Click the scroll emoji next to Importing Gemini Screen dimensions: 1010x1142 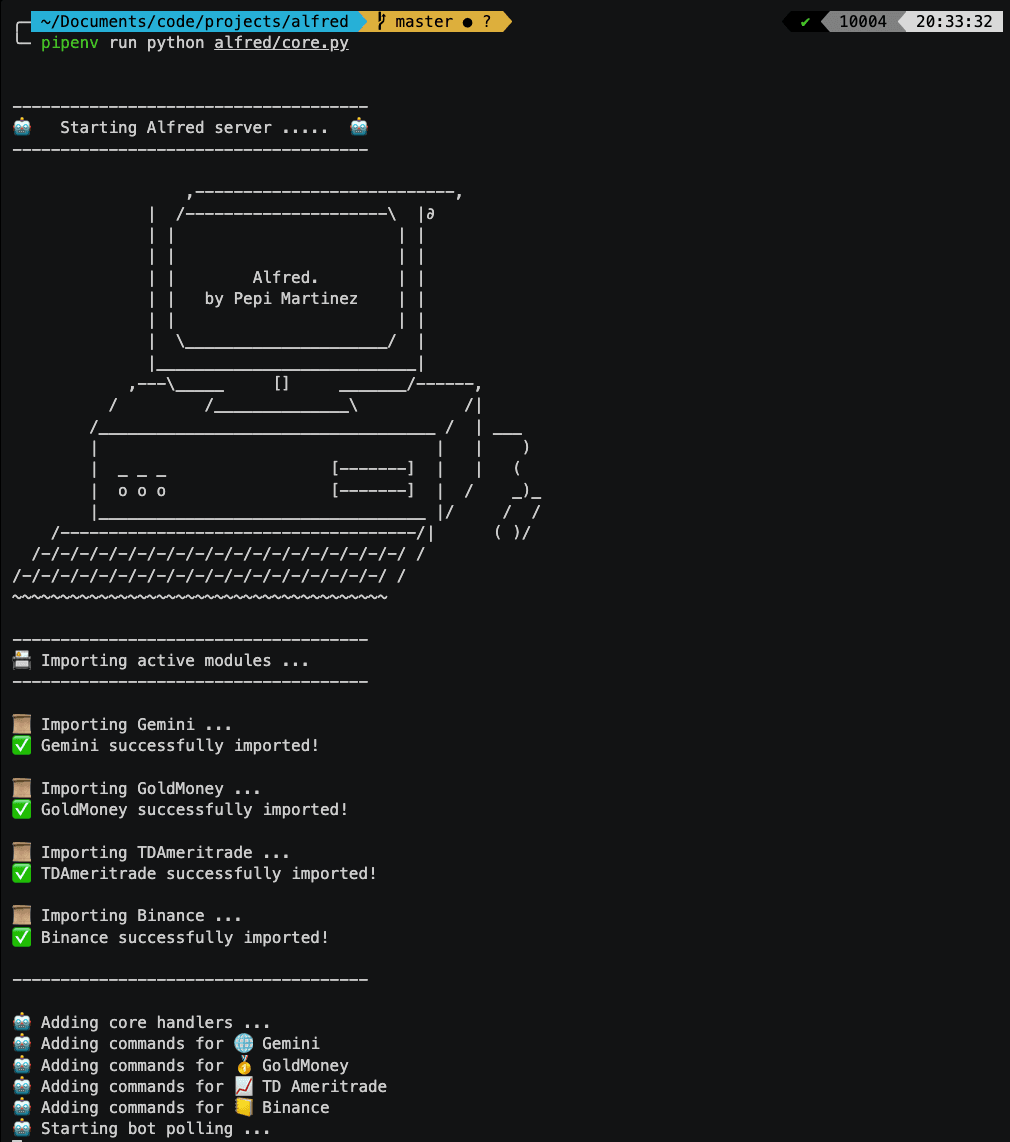click(22, 725)
